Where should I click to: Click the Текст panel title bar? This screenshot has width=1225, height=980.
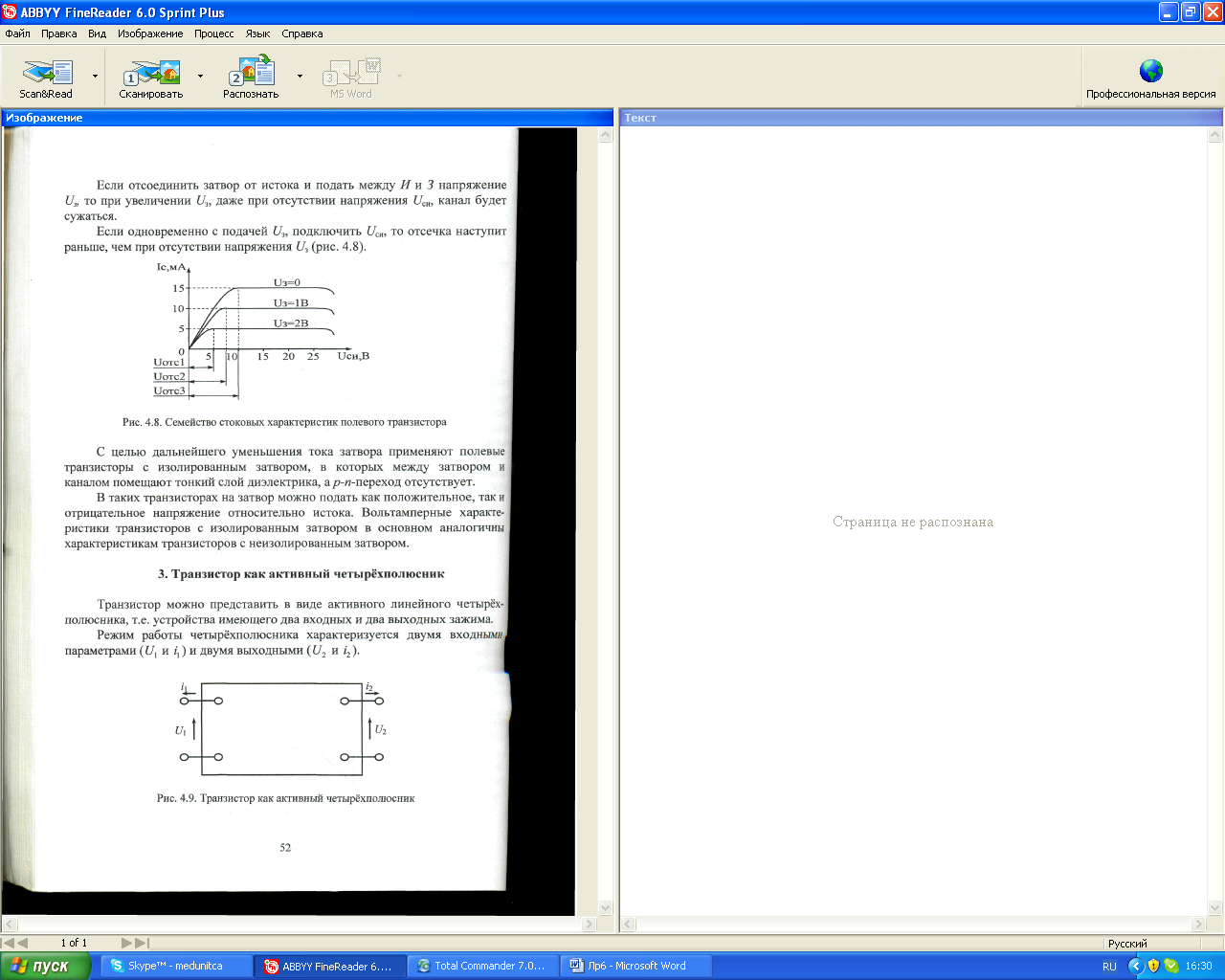coord(921,118)
